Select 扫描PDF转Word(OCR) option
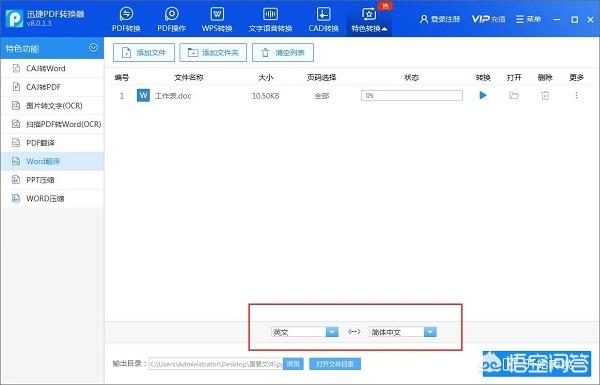 pos(52,124)
